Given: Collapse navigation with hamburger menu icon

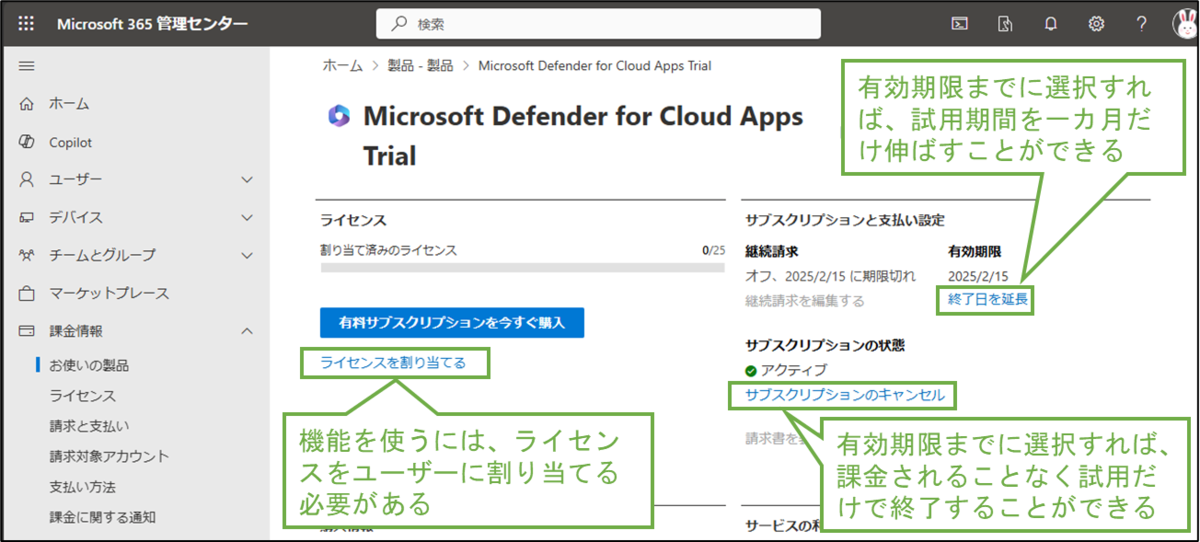Looking at the screenshot, I should point(27,66).
